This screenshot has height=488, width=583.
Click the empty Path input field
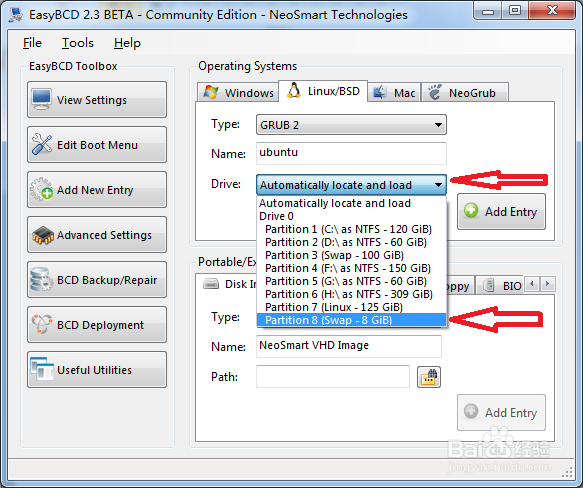[x=333, y=376]
